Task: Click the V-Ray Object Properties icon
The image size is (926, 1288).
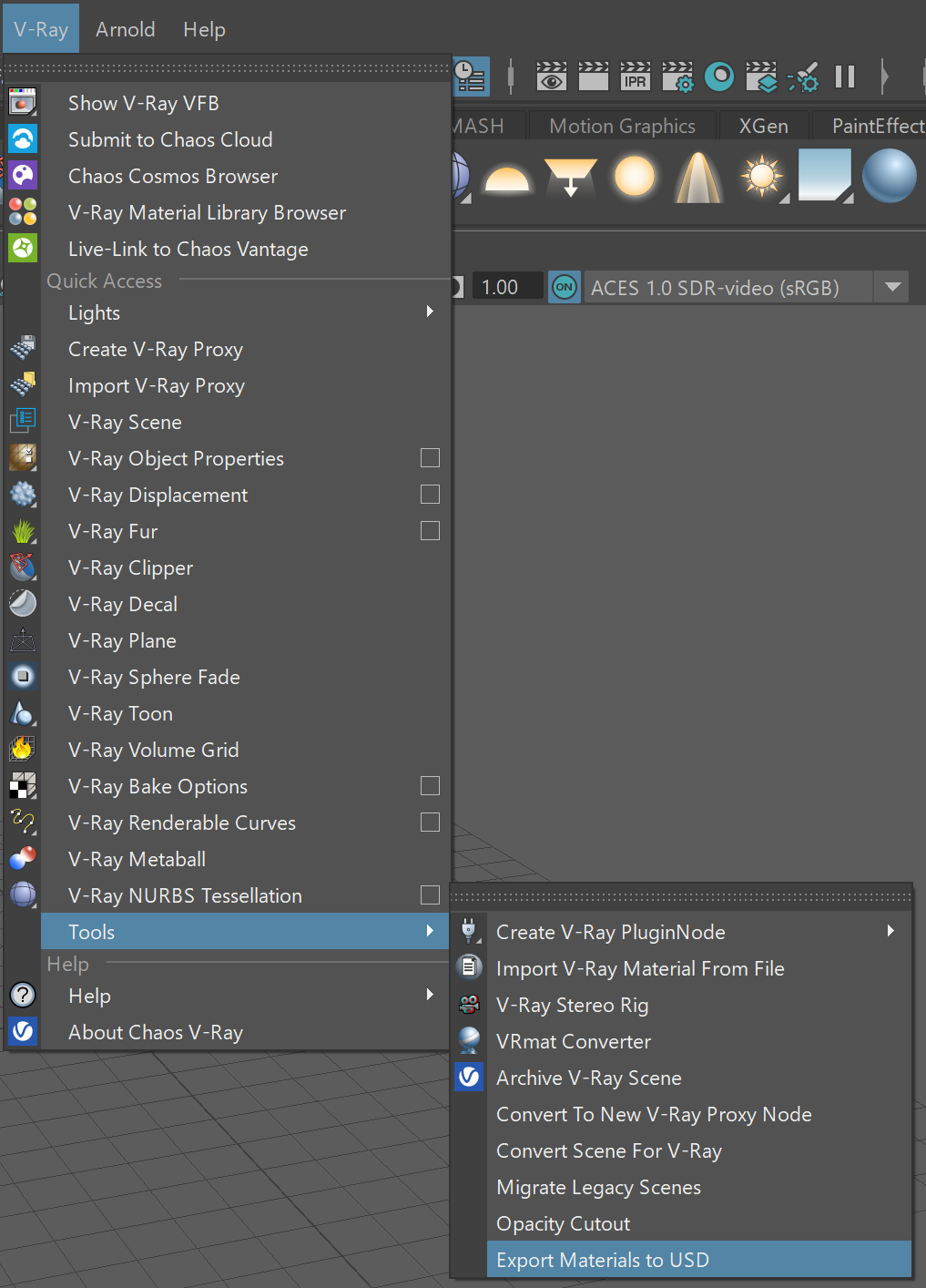Action: point(23,457)
